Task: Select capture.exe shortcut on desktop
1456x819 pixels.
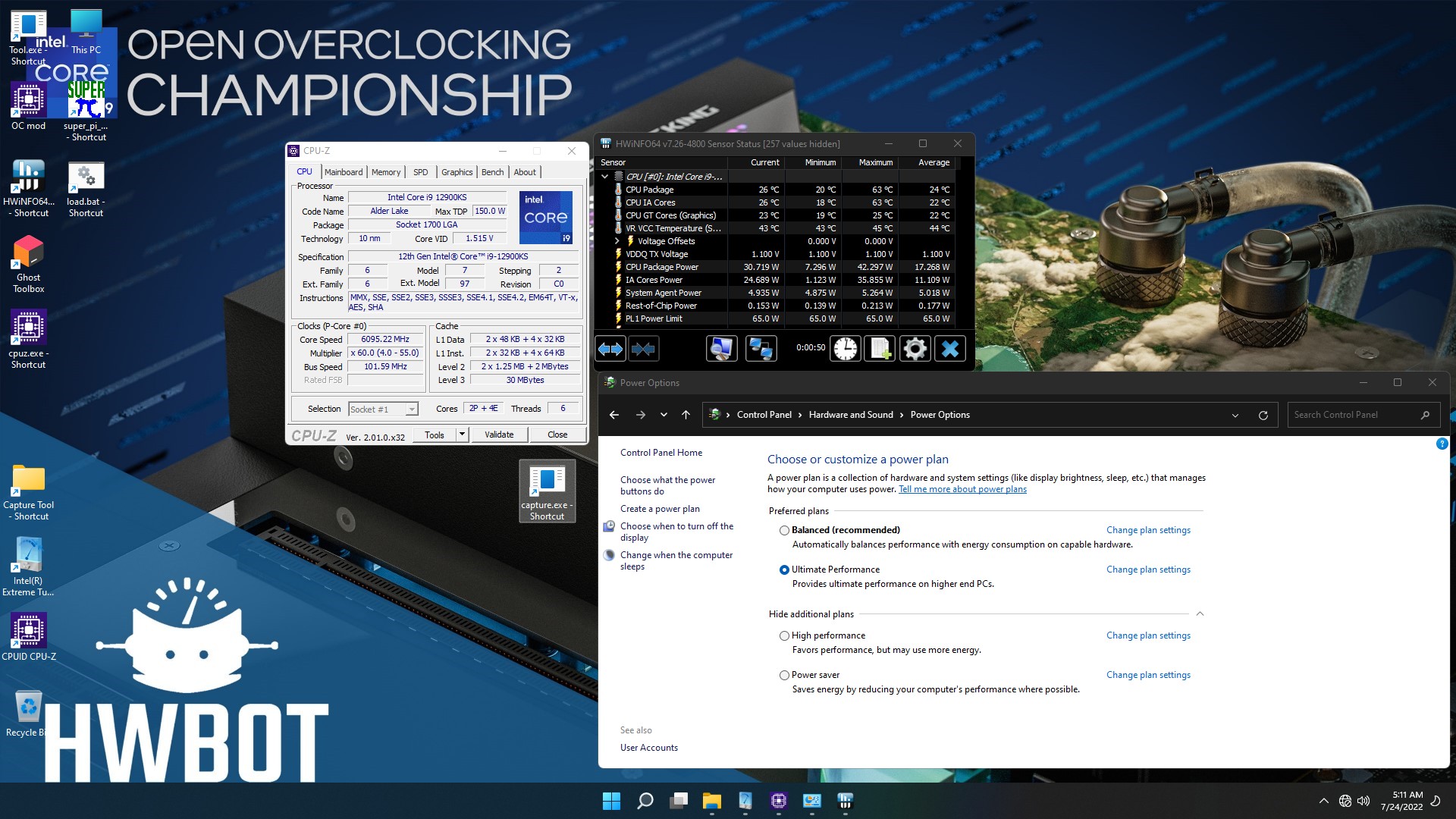Action: click(547, 491)
